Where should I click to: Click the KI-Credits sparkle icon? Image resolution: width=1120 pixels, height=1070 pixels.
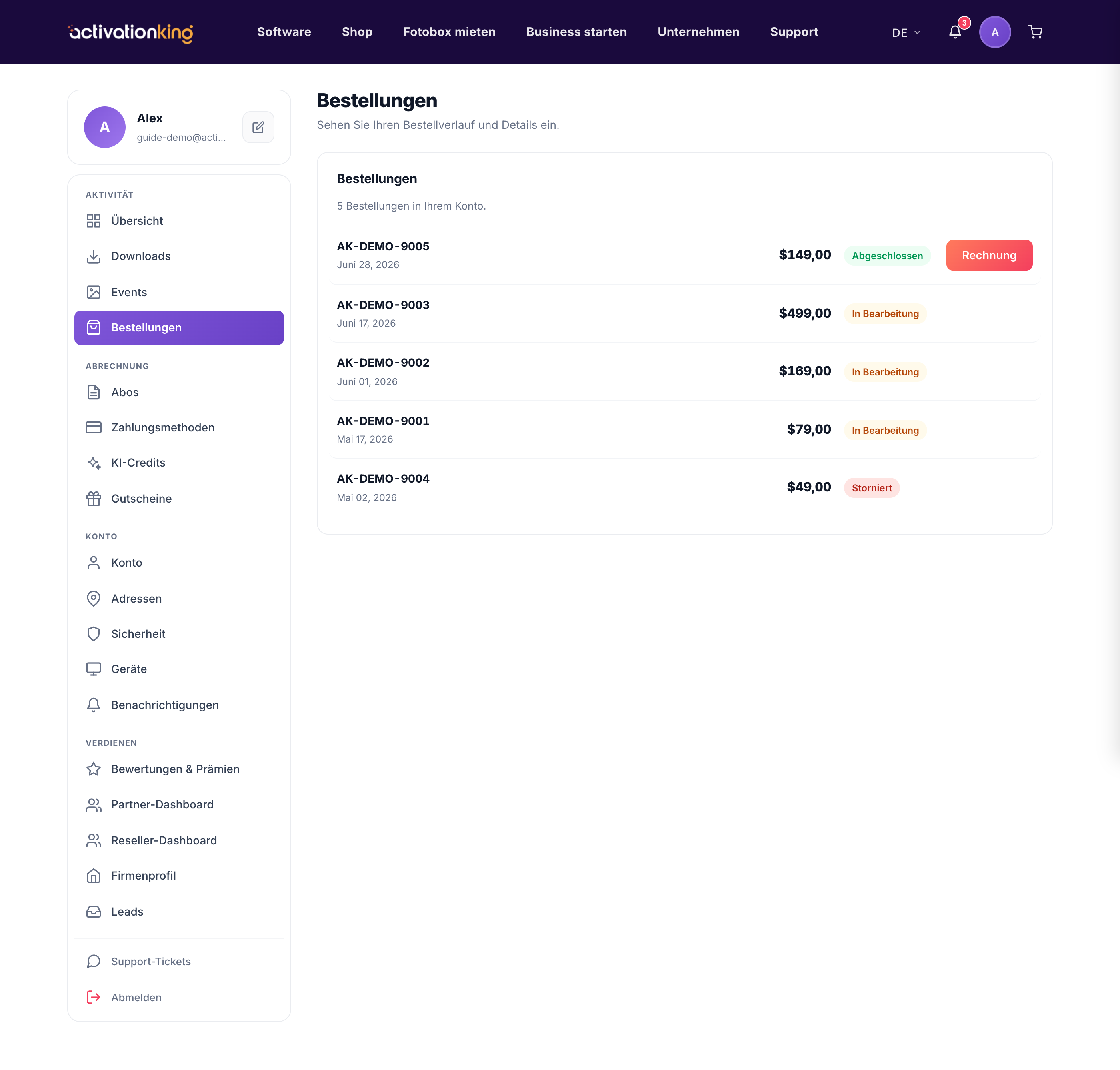pyautogui.click(x=94, y=463)
